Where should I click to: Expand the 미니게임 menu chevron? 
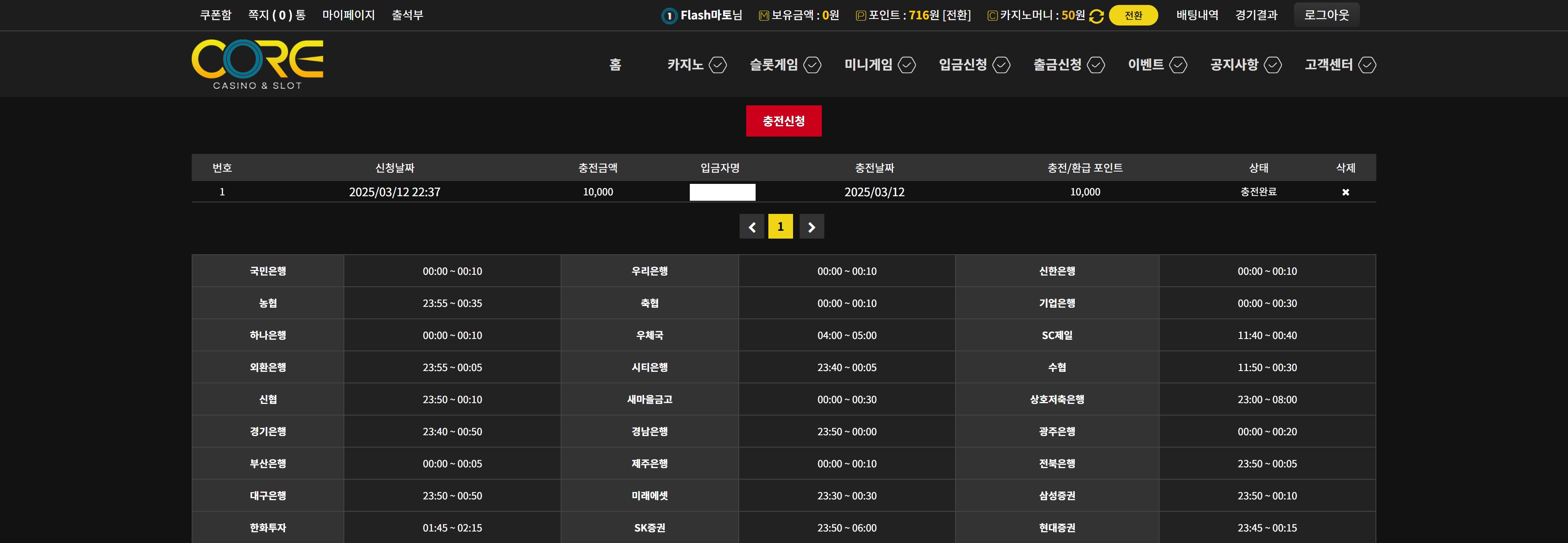(x=907, y=65)
